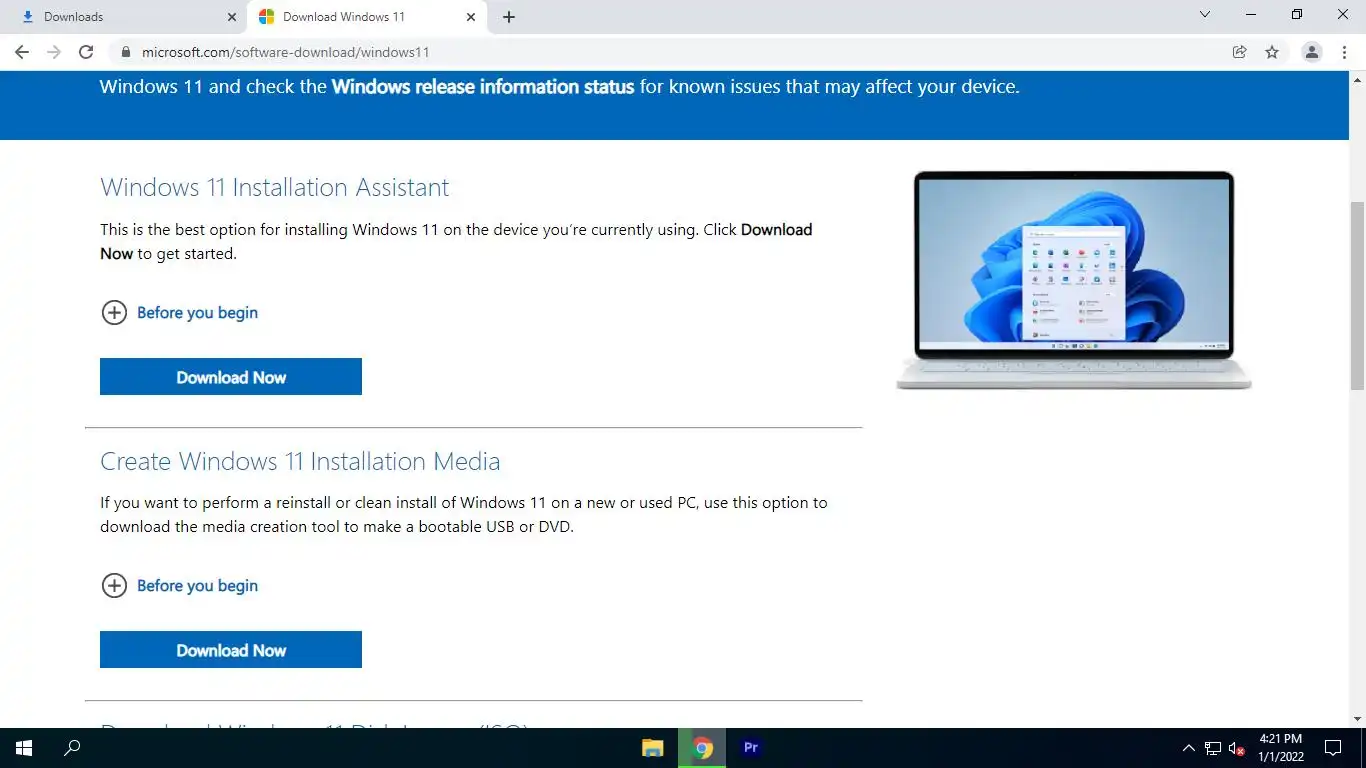This screenshot has height=768, width=1366.
Task: Click Create Windows 11 Installation Media heading
Action: (x=300, y=461)
